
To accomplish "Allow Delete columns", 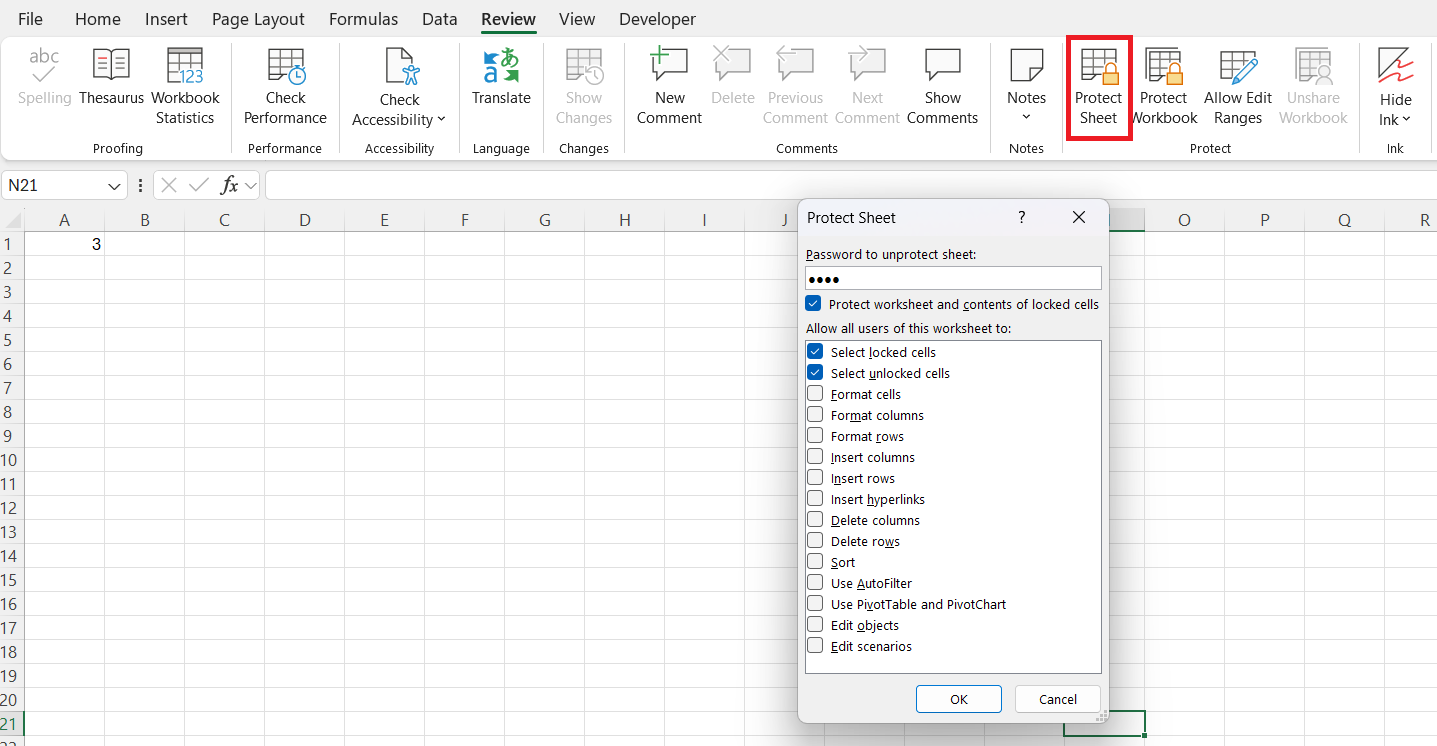I will (815, 520).
